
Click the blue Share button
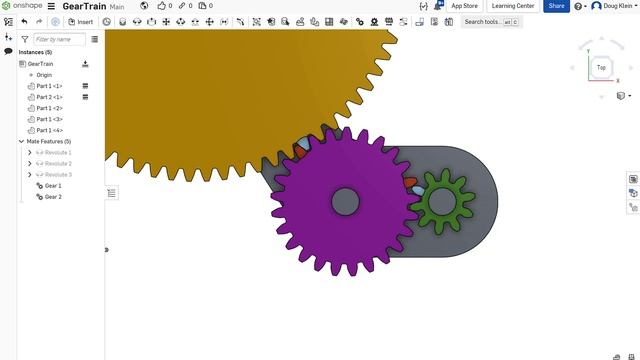tap(556, 6)
